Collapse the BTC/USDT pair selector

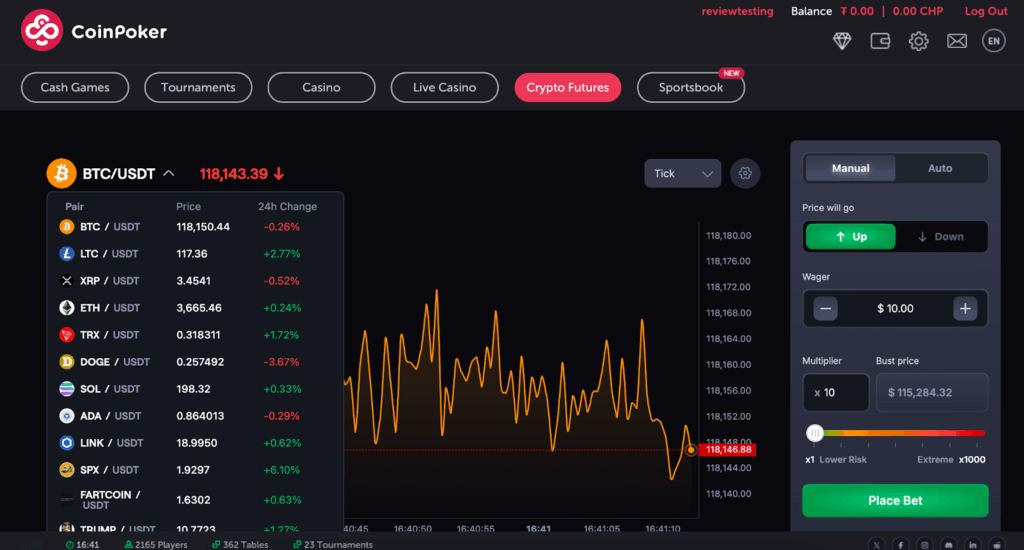[x=169, y=174]
